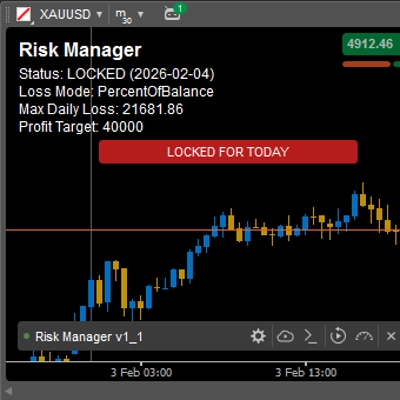This screenshot has height=400, width=400.
Task: Click the cloud icon on cBot bar
Action: coord(285,336)
